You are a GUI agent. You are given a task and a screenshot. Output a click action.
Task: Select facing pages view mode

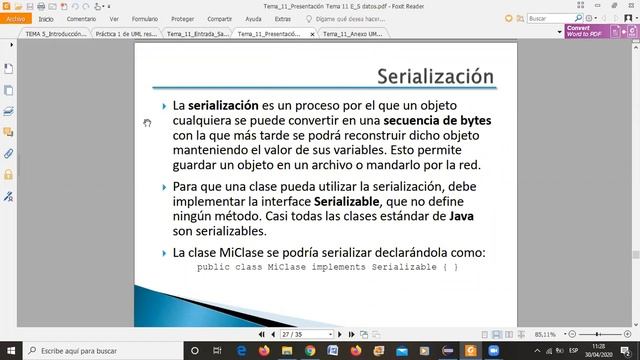(x=509, y=334)
